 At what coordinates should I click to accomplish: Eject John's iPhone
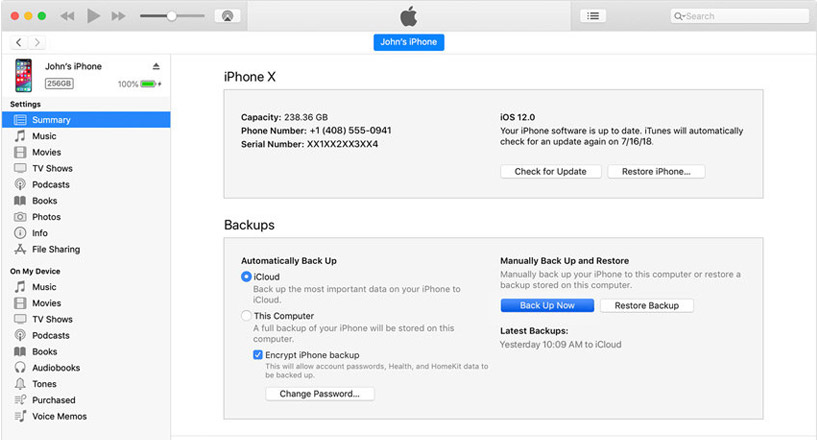tap(156, 66)
